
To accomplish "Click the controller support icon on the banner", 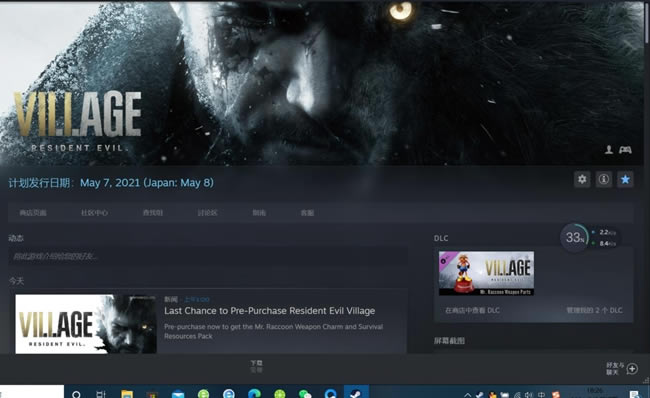I will pos(625,150).
